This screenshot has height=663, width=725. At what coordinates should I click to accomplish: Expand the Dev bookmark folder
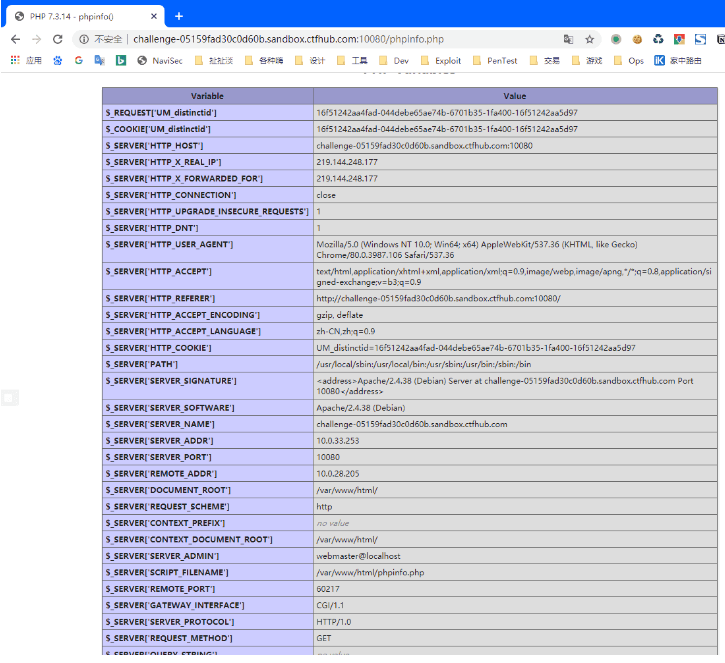394,61
